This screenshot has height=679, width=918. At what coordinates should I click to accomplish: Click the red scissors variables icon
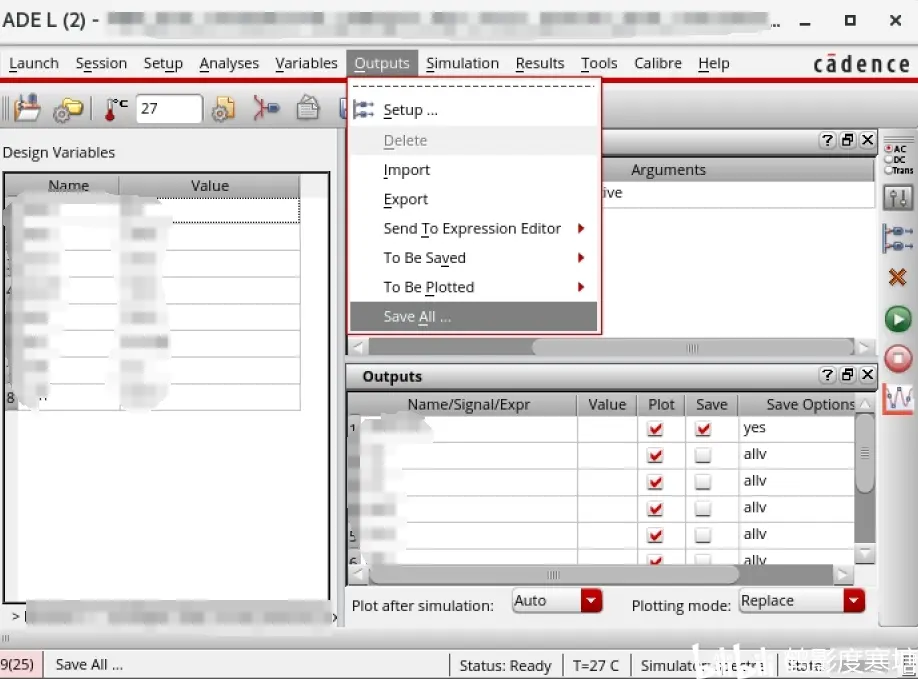click(x=266, y=108)
